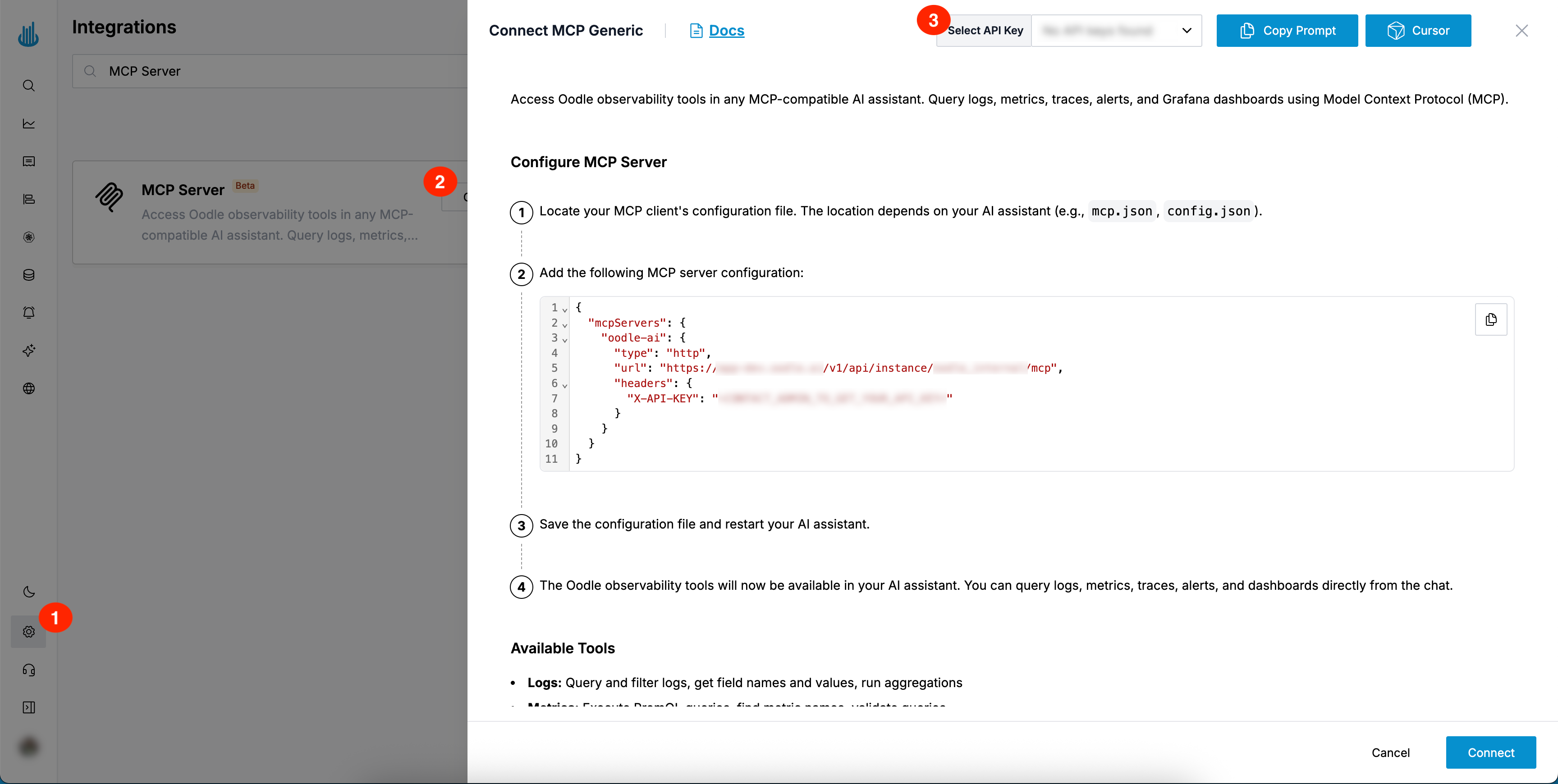Open the search icon in the sidebar
This screenshot has height=784, width=1558.
click(28, 85)
